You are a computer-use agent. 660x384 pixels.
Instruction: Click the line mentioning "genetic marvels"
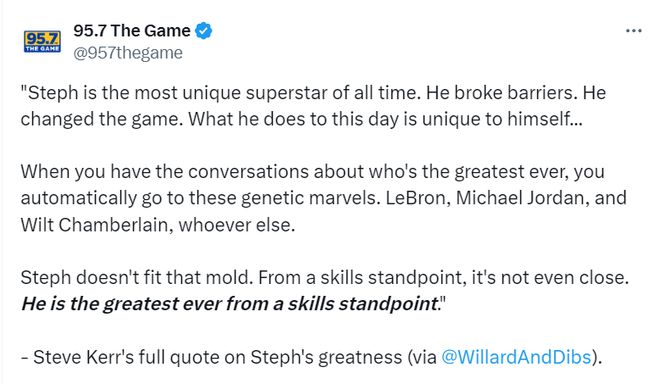[323, 198]
